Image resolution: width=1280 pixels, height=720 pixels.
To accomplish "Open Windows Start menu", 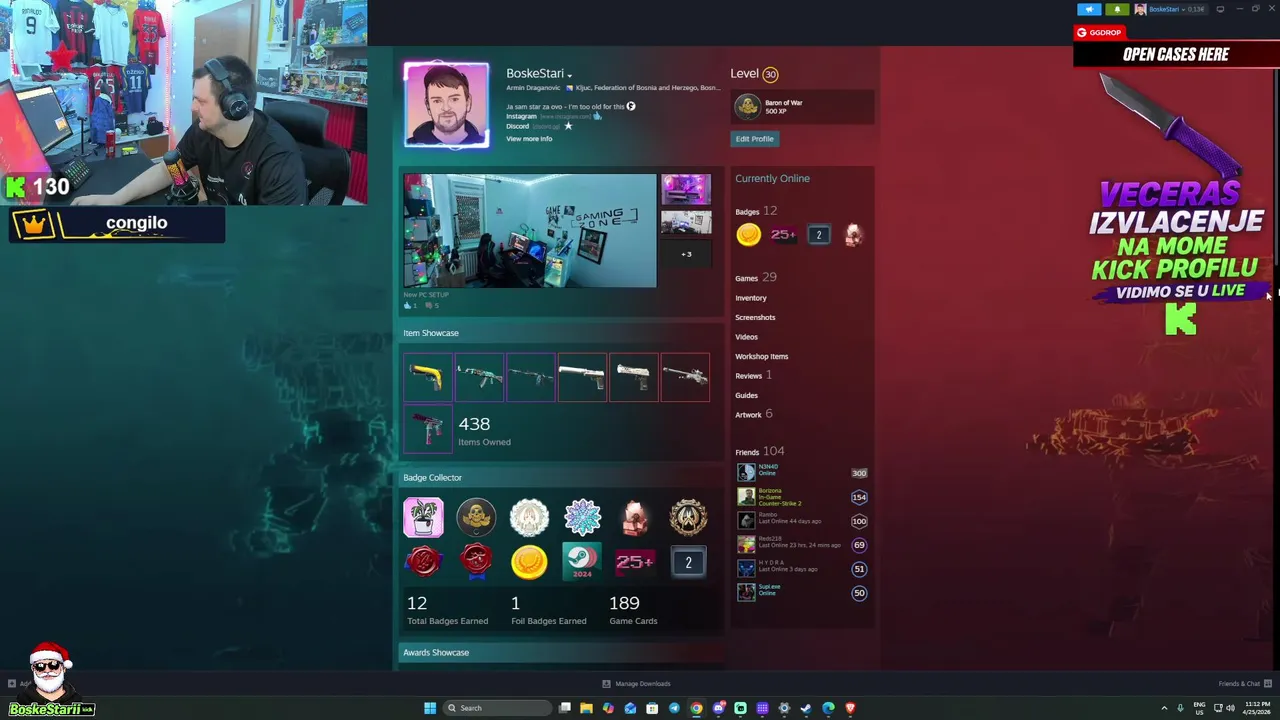I will (x=430, y=708).
